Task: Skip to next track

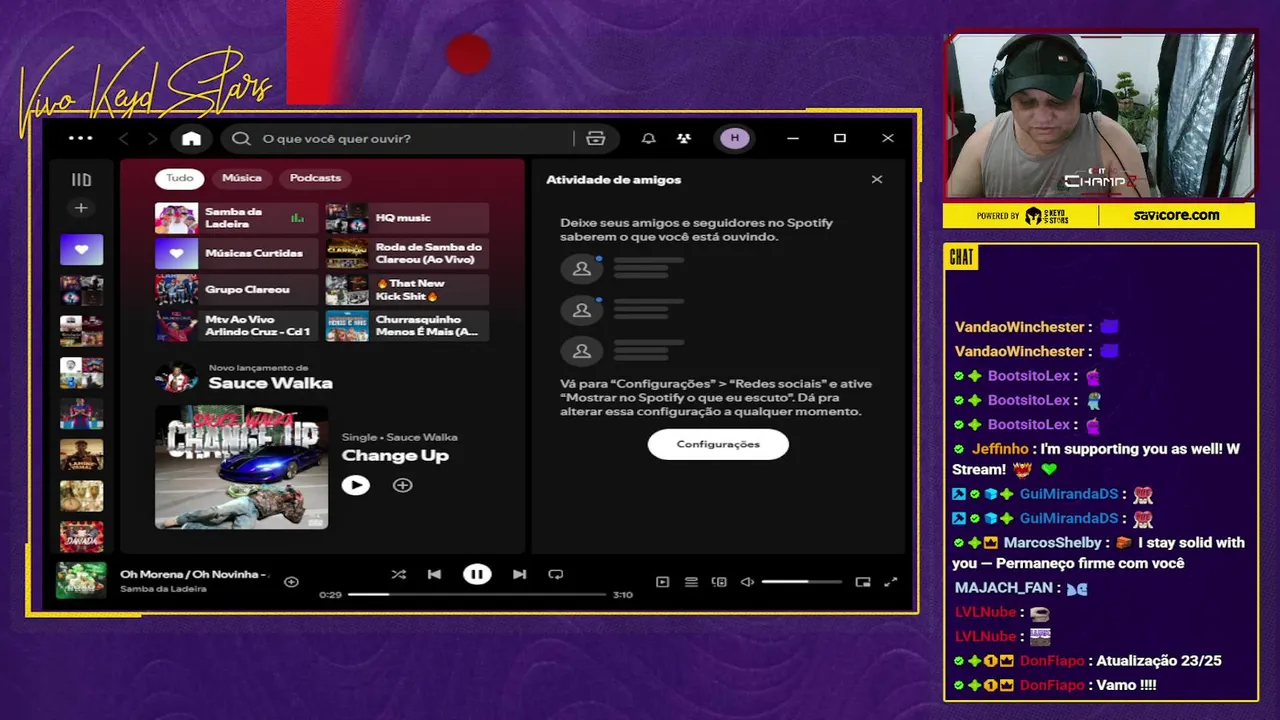Action: click(x=519, y=574)
